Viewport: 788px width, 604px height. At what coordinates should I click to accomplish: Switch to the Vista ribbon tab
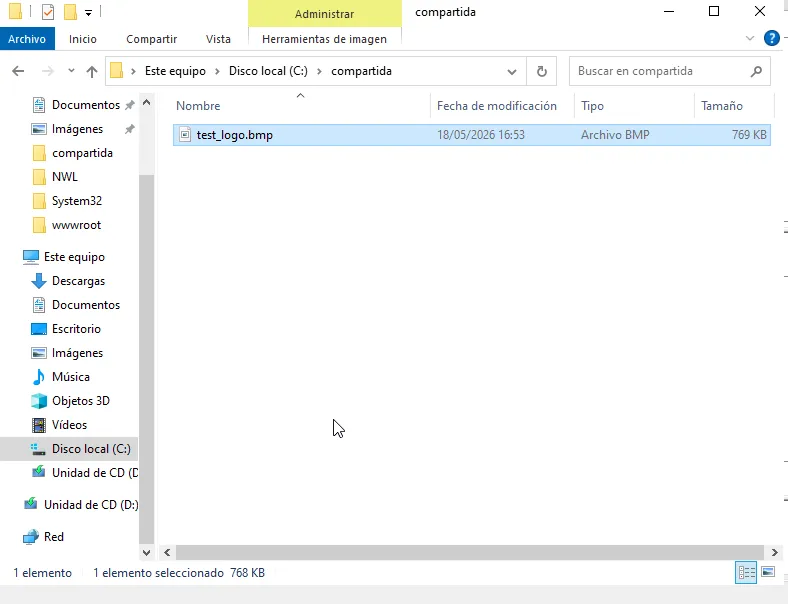[x=218, y=39]
